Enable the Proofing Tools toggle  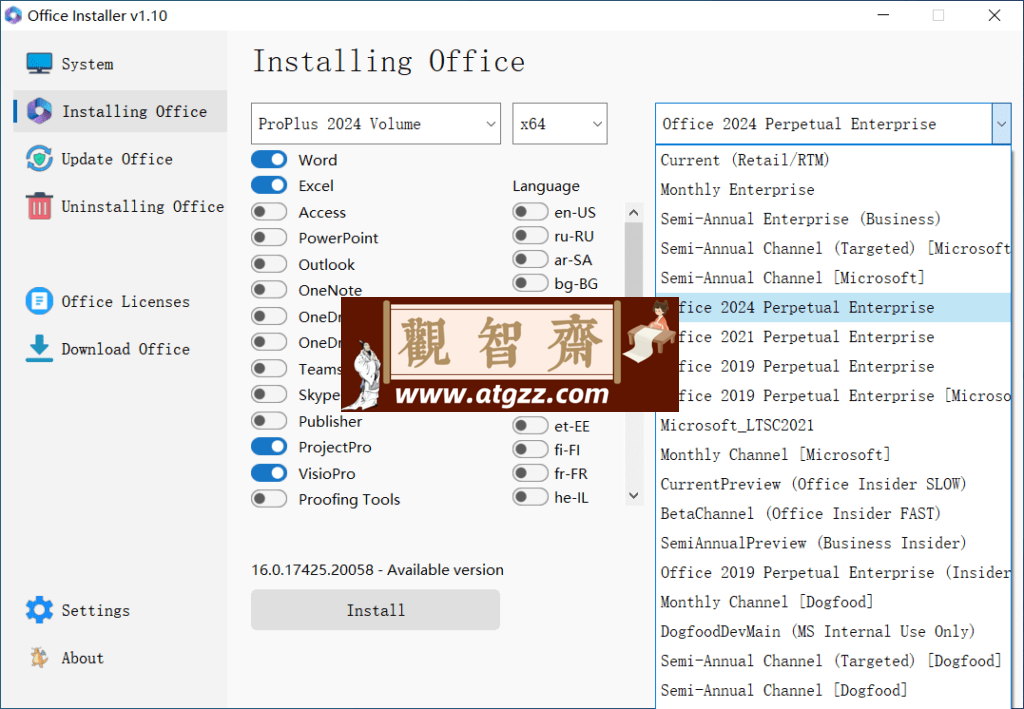pos(269,499)
